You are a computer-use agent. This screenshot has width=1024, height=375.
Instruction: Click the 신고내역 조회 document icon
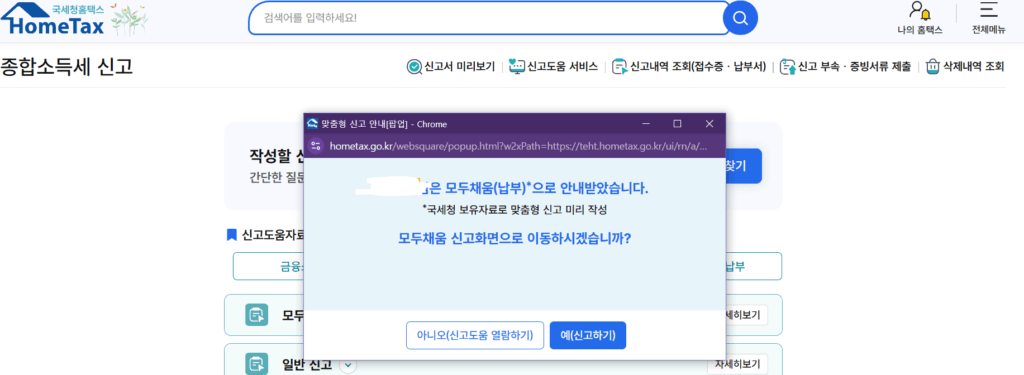coord(619,66)
